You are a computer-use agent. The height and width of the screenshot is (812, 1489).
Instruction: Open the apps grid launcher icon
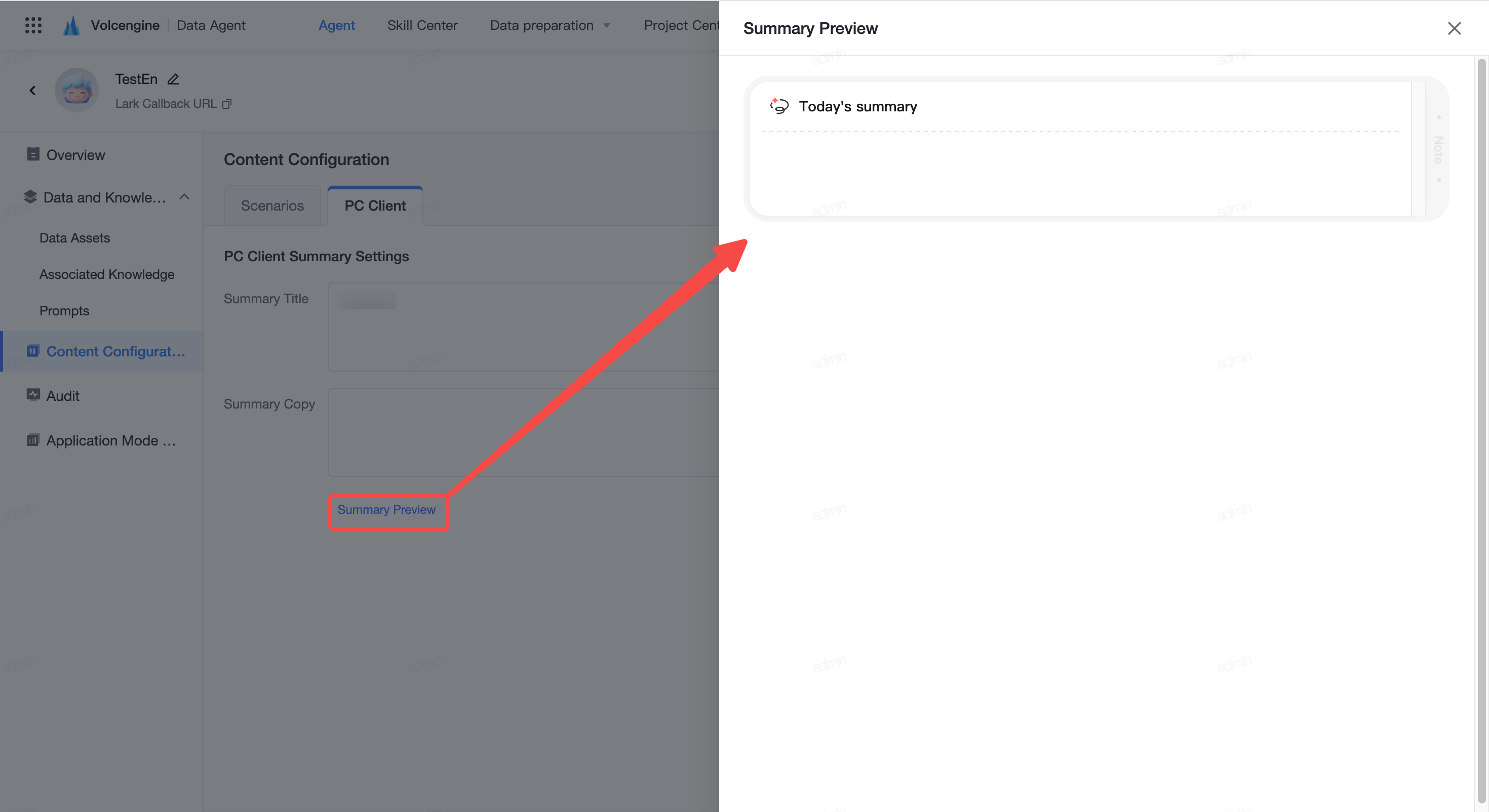(33, 25)
